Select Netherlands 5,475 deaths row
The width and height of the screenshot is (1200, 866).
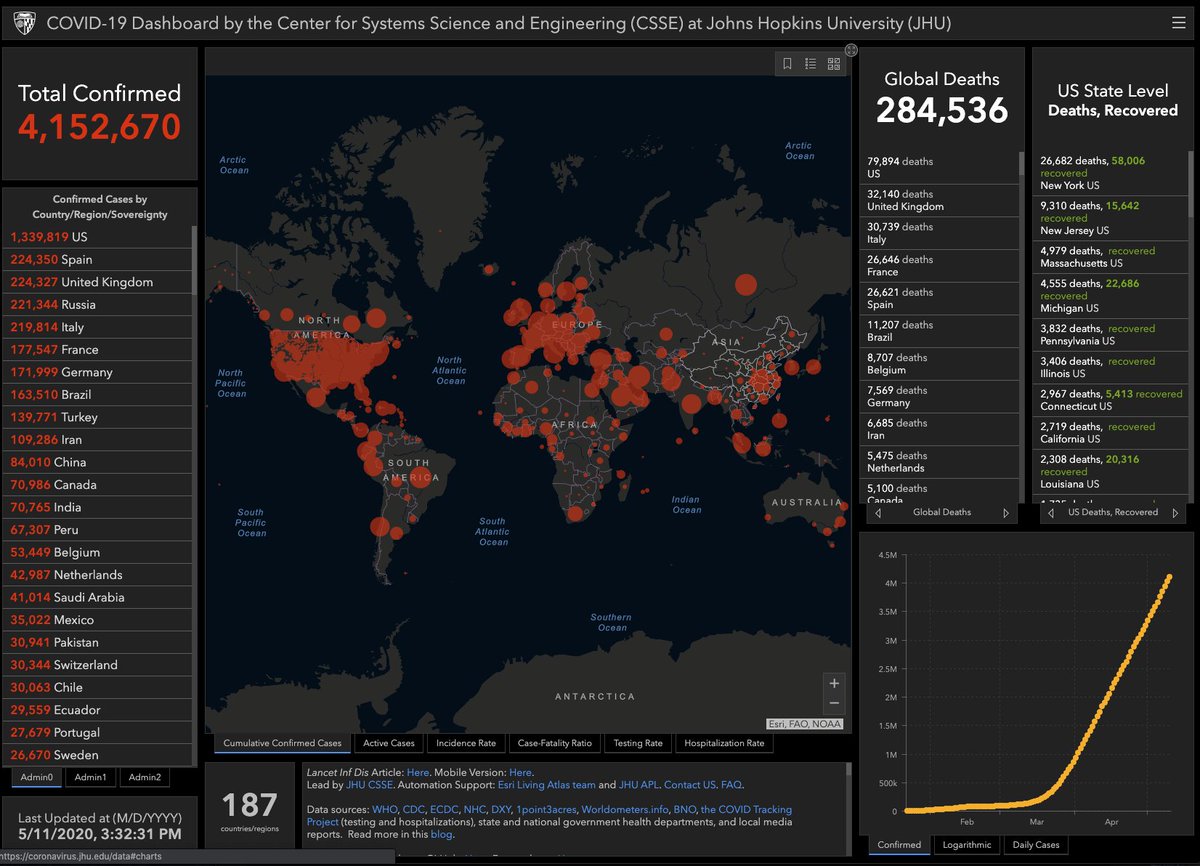tap(939, 462)
